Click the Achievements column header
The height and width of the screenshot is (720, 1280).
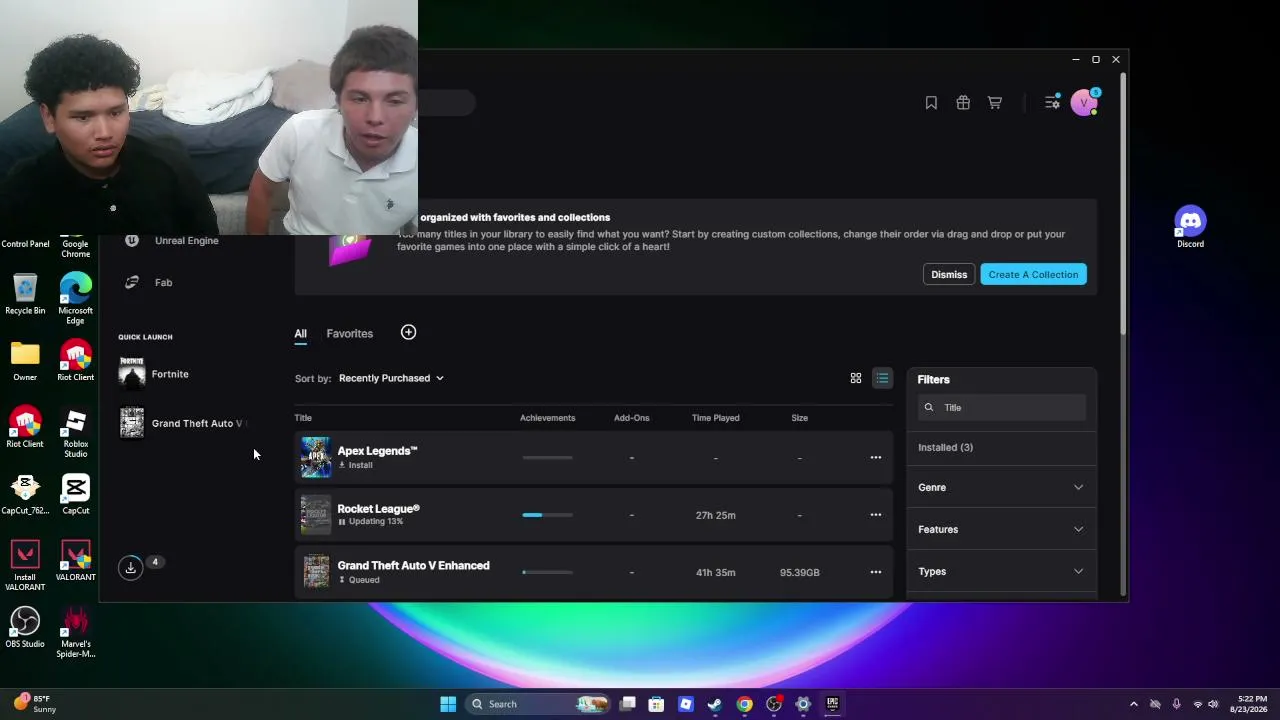(547, 418)
